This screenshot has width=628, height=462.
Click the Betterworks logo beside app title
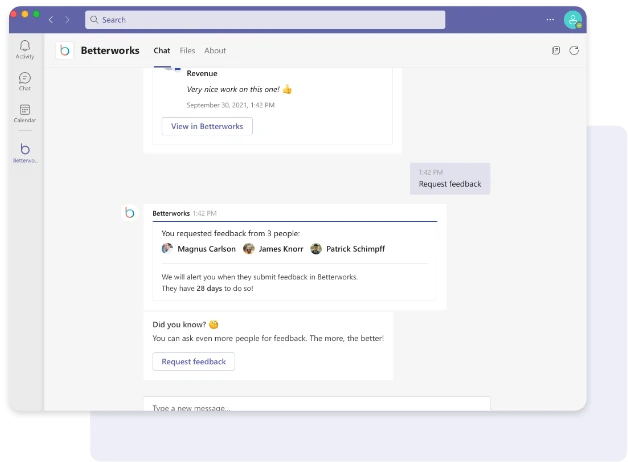[x=65, y=50]
